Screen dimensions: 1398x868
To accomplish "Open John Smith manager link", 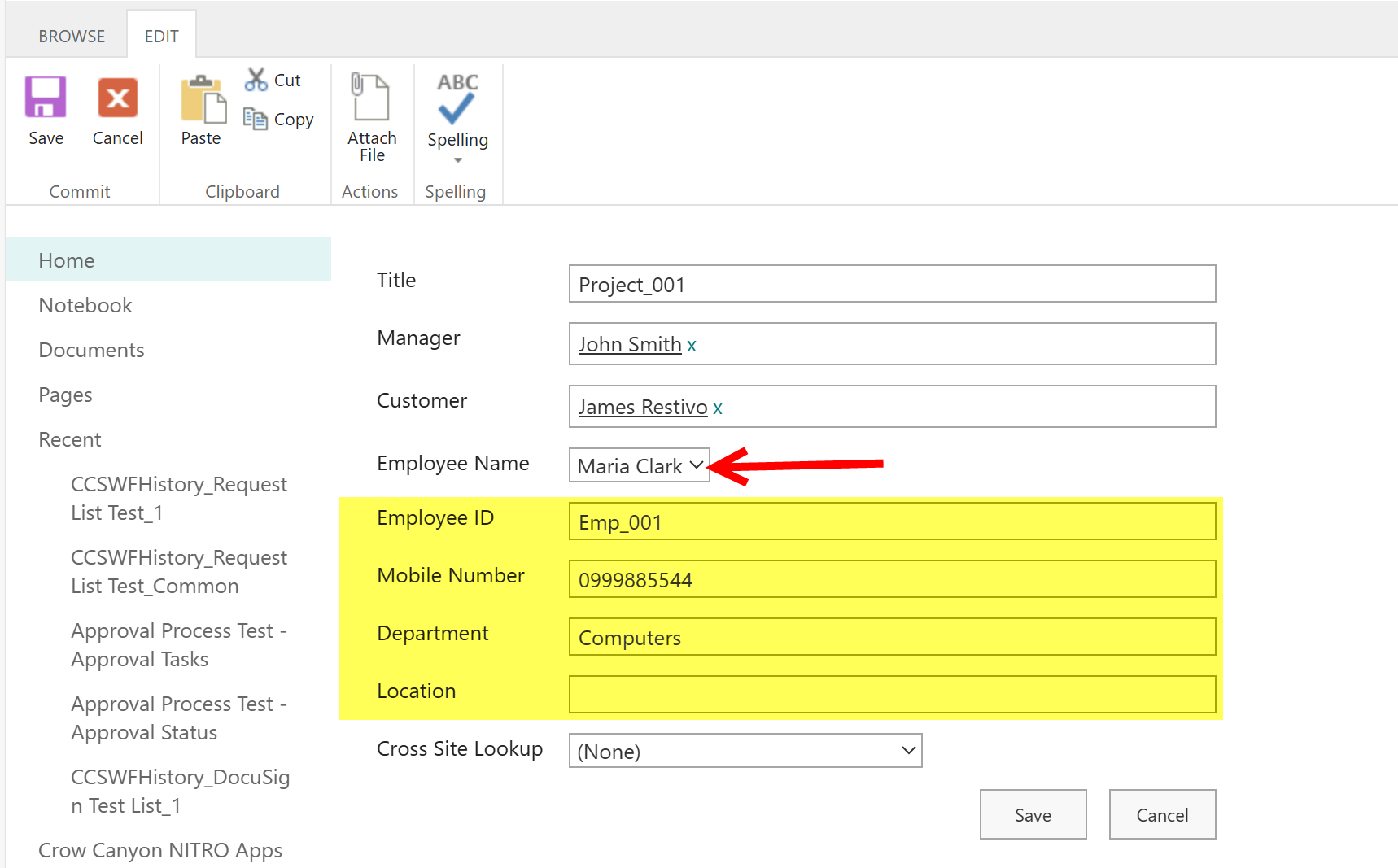I will [630, 344].
